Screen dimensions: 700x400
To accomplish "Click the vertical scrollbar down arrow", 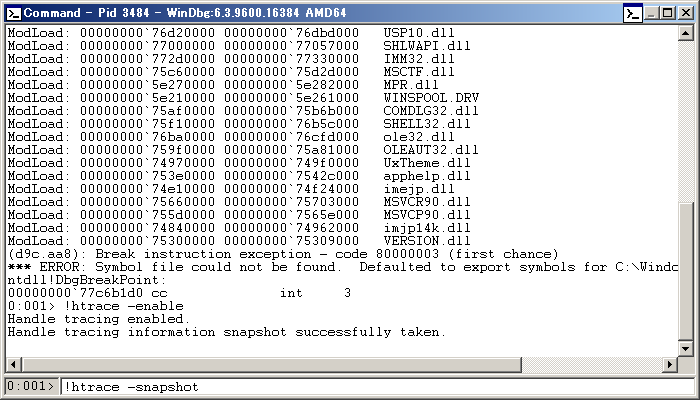I will [x=685, y=348].
